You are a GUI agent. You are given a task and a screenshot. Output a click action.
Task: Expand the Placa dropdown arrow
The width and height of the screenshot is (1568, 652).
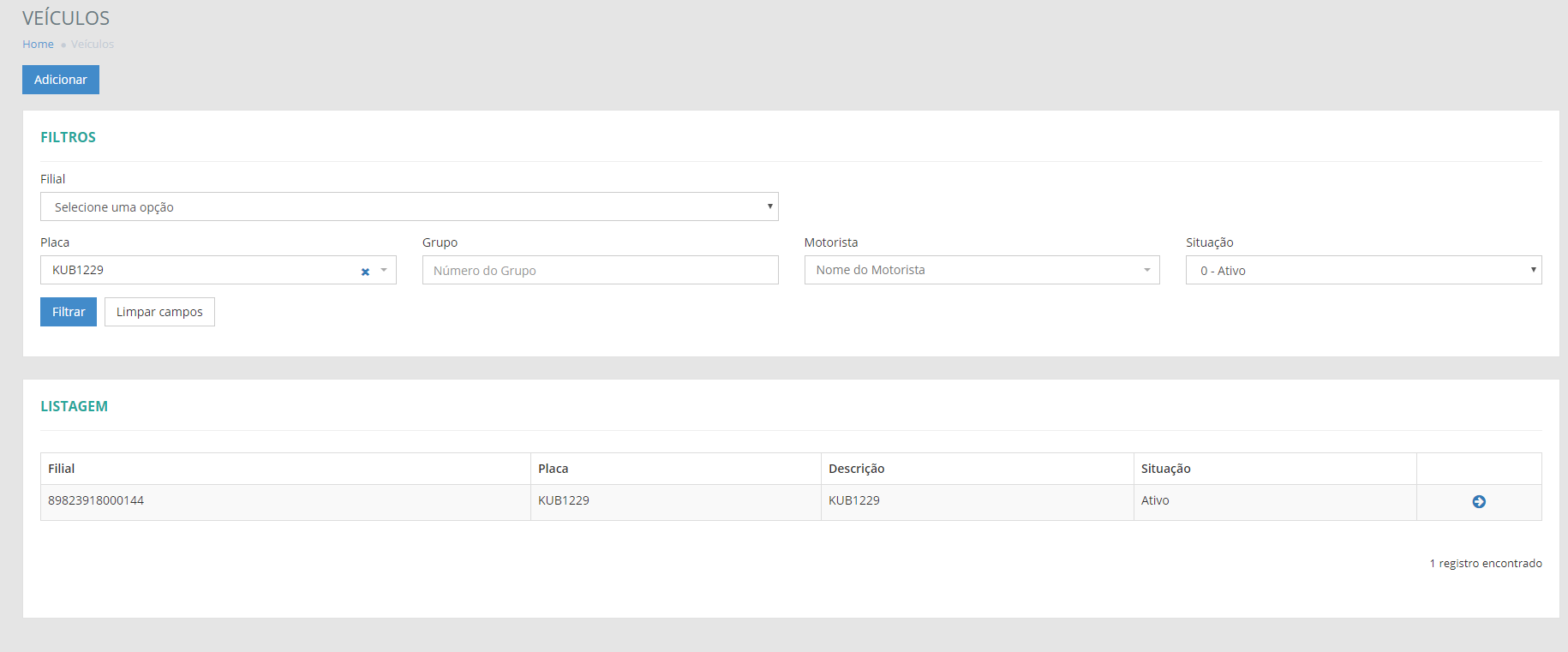coord(384,271)
